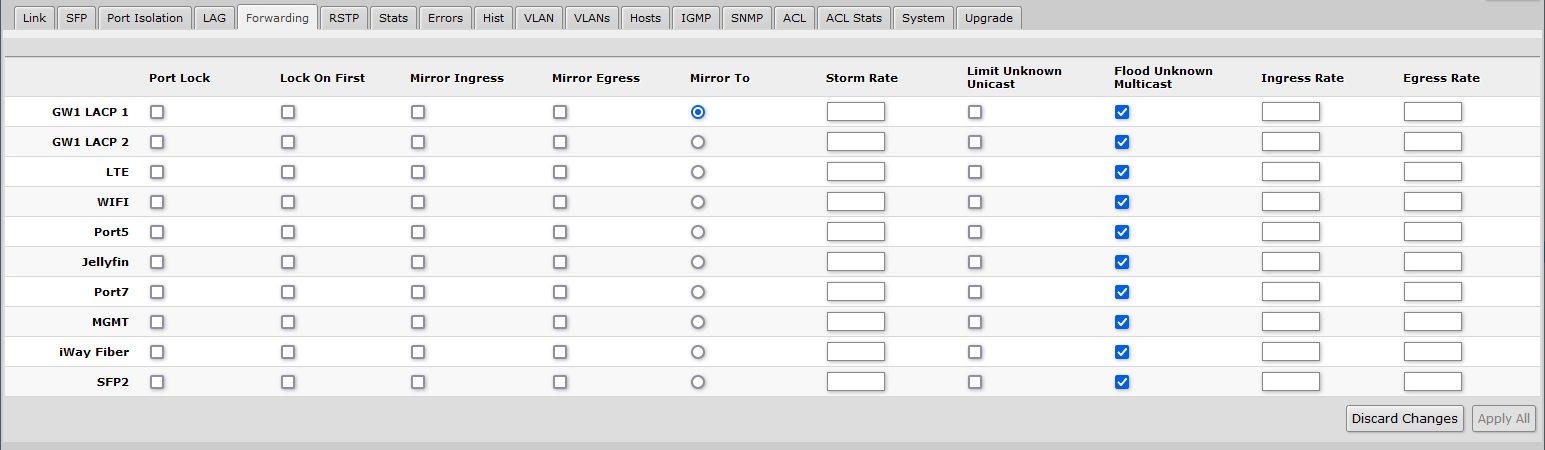Enable Port Lock for GW1 LACP 1
1545x450 pixels.
pyautogui.click(x=157, y=112)
